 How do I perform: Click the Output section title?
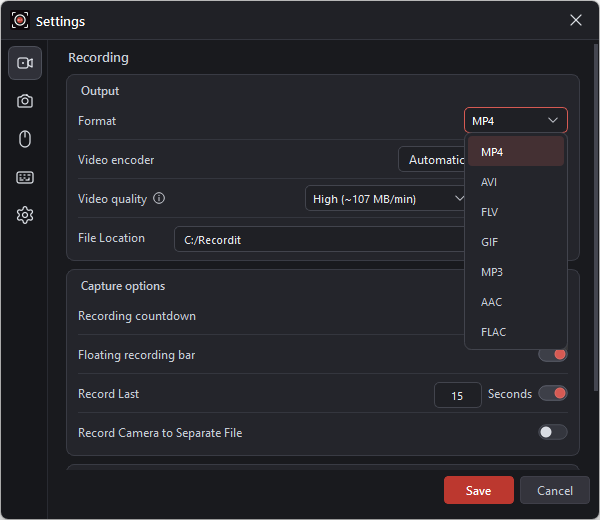pos(100,91)
